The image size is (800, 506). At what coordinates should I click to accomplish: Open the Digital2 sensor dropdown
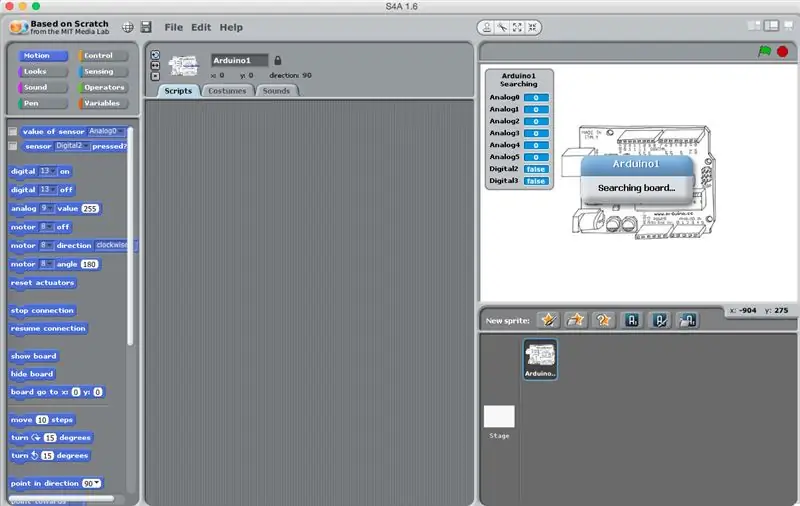[72, 146]
